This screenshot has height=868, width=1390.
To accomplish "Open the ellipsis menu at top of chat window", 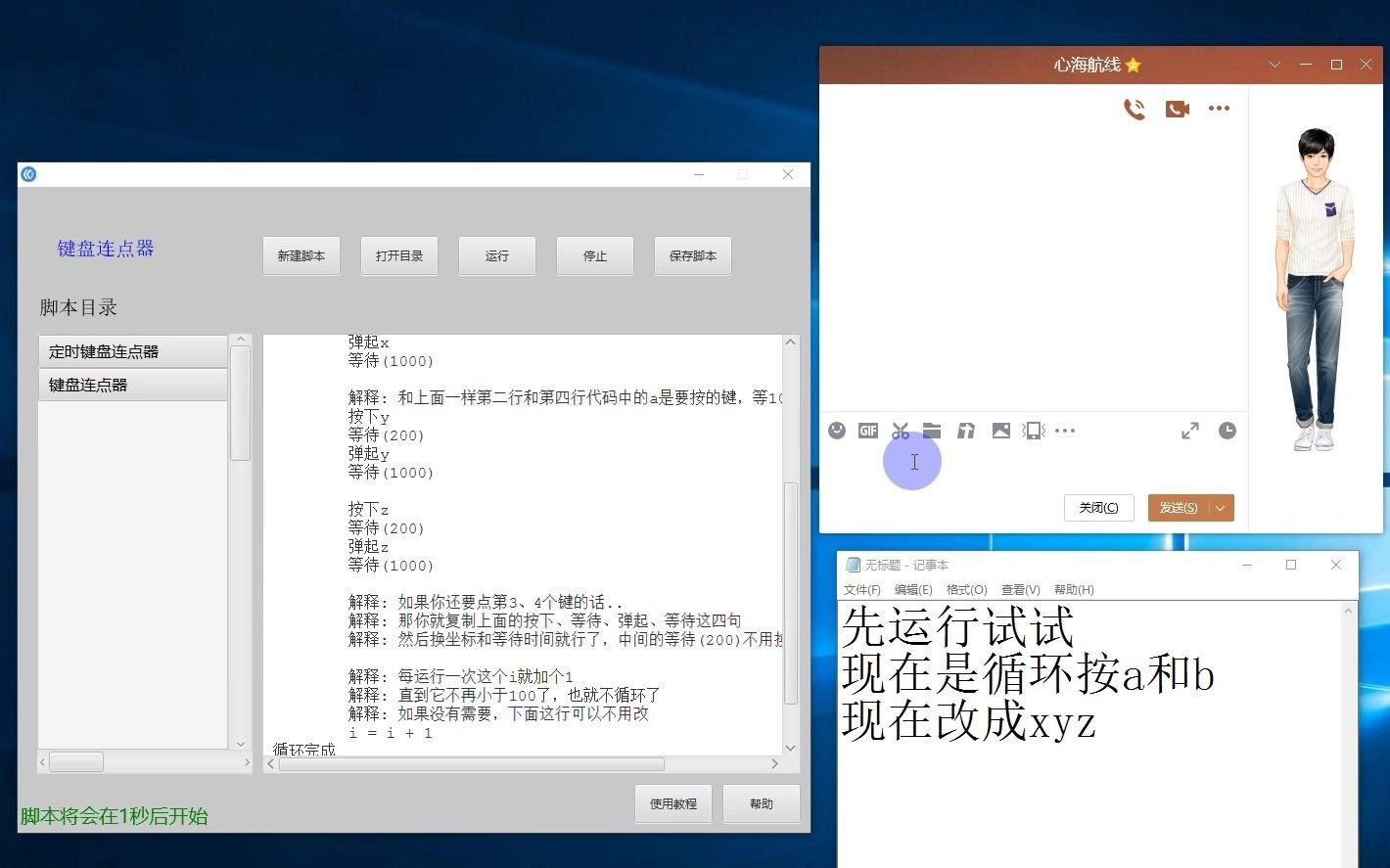I will click(x=1219, y=109).
